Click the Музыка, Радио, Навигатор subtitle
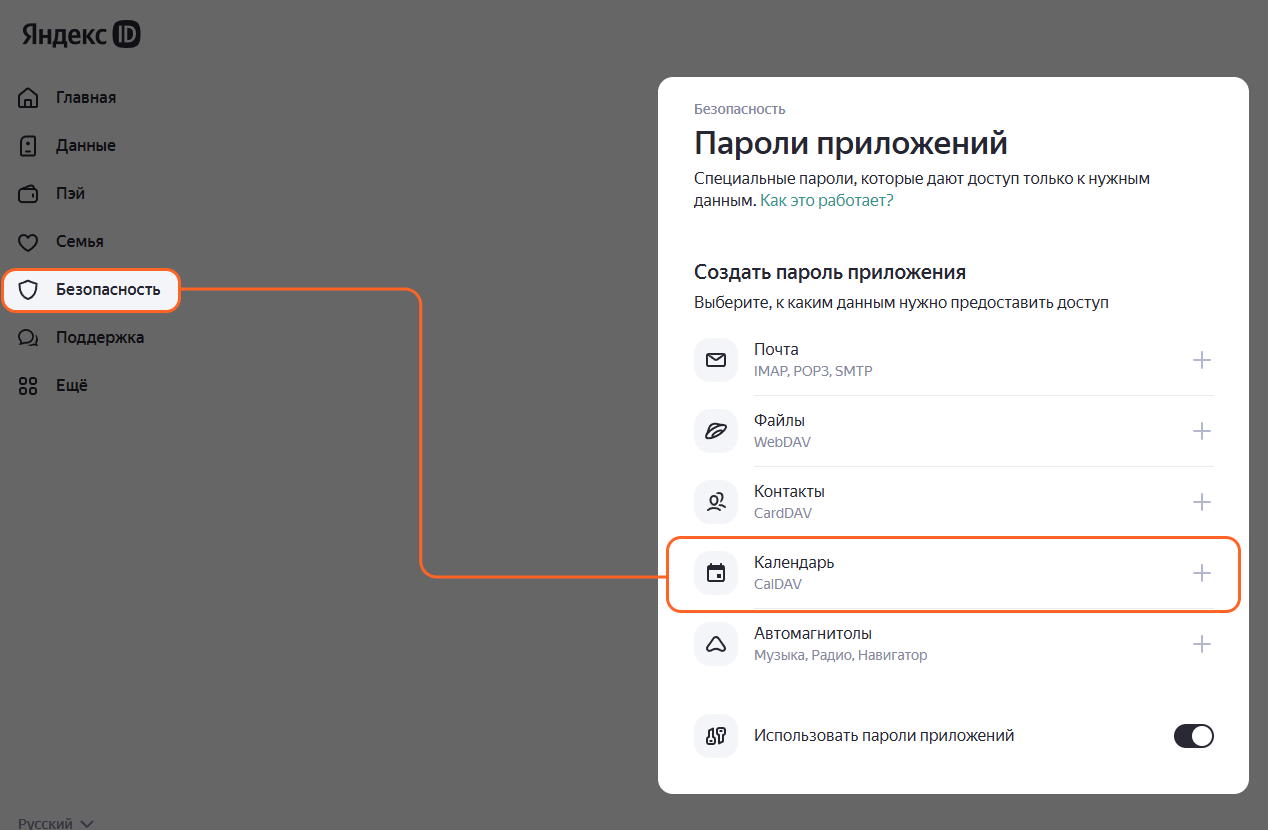Viewport: 1268px width, 830px height. 840,655
